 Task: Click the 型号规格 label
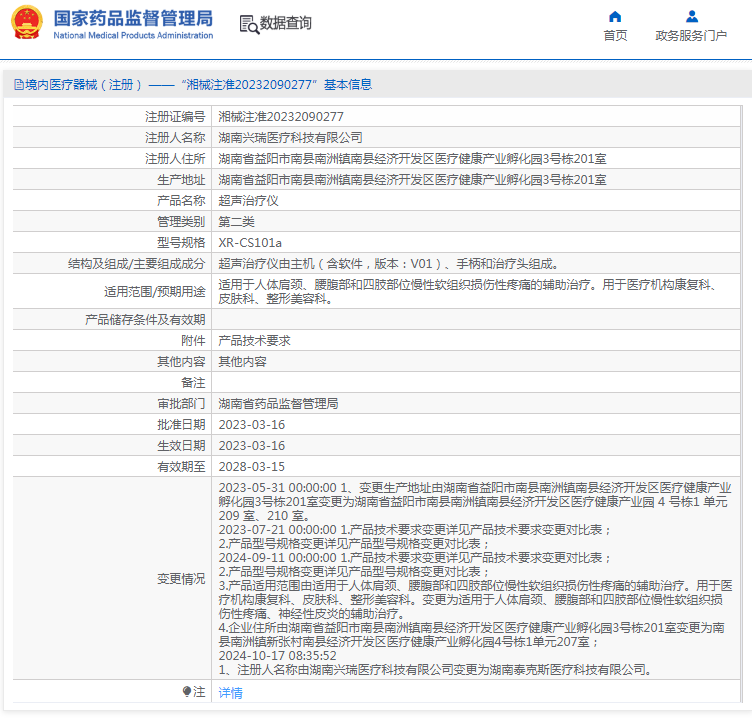click(x=181, y=243)
